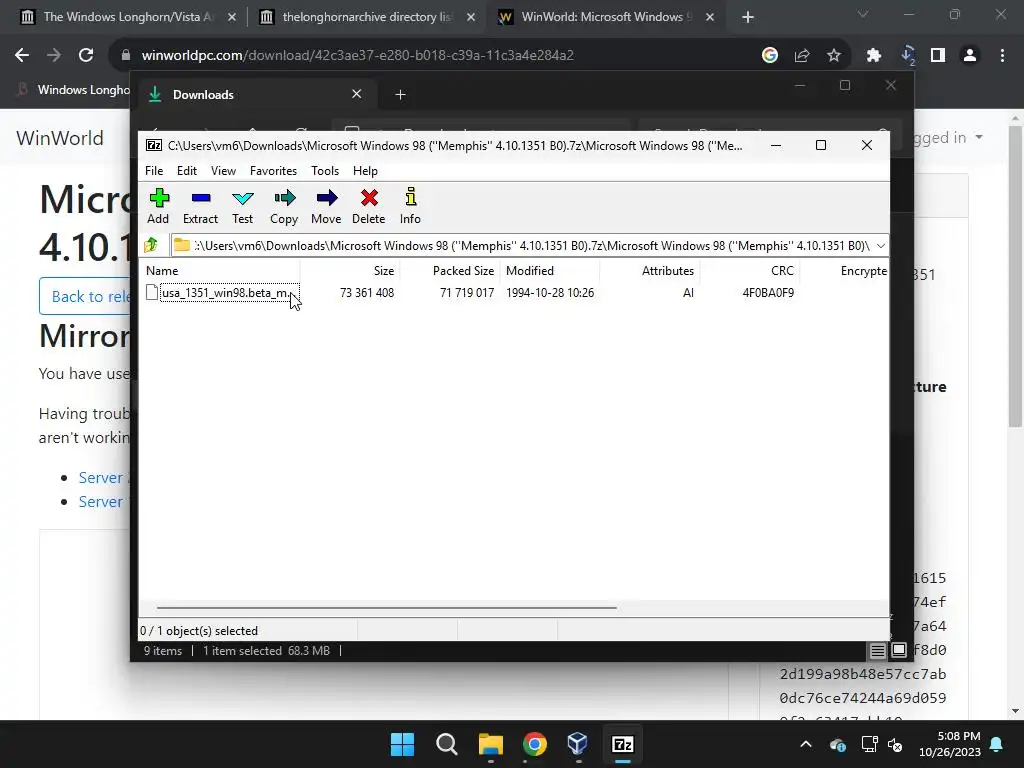Screen dimensions: 1024x768
Task: Go up one folder level in 7-Zip
Action: [151, 246]
